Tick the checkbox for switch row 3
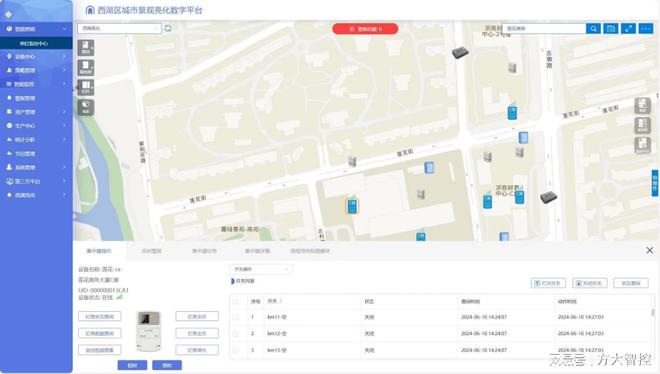 pyautogui.click(x=236, y=350)
